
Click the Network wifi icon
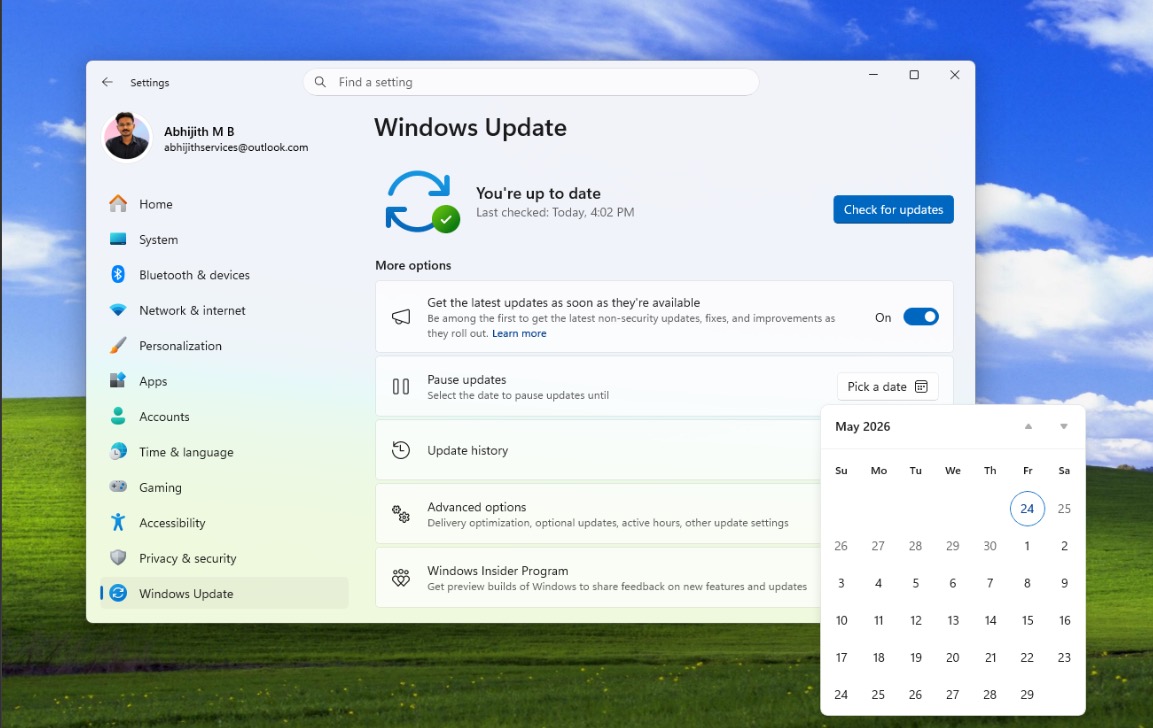(x=118, y=310)
